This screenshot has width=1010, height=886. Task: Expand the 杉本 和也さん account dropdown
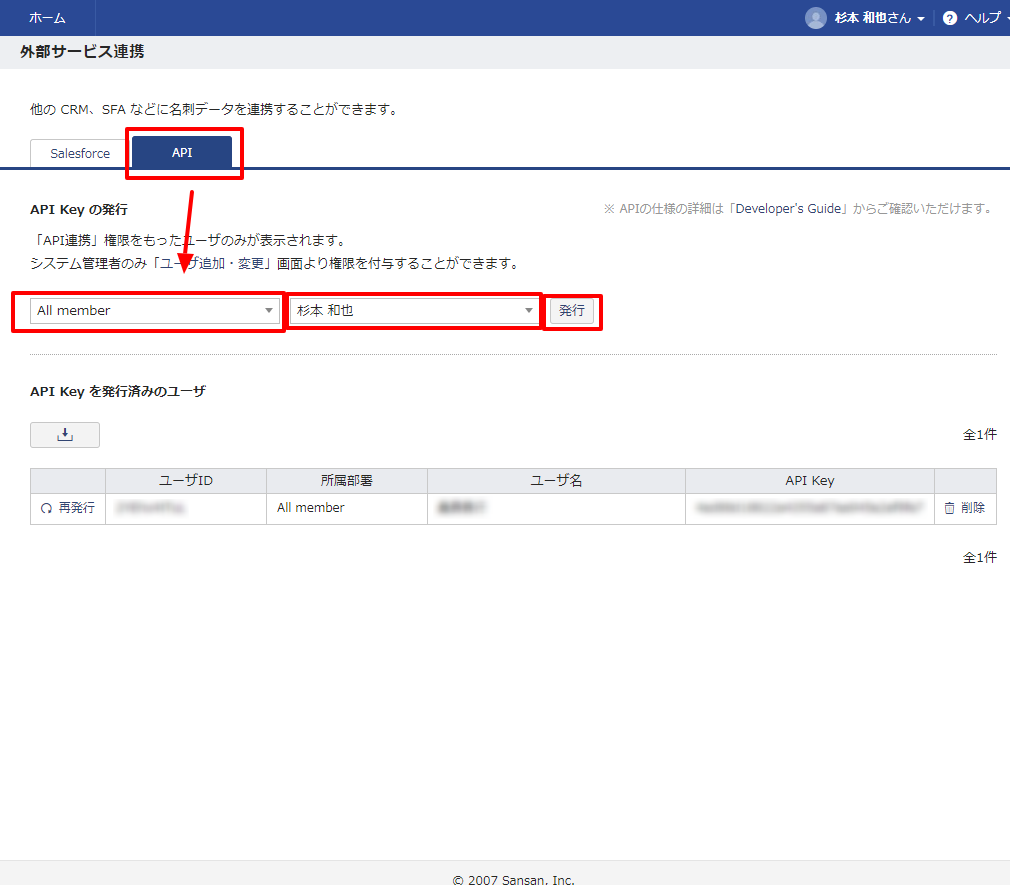tap(921, 17)
